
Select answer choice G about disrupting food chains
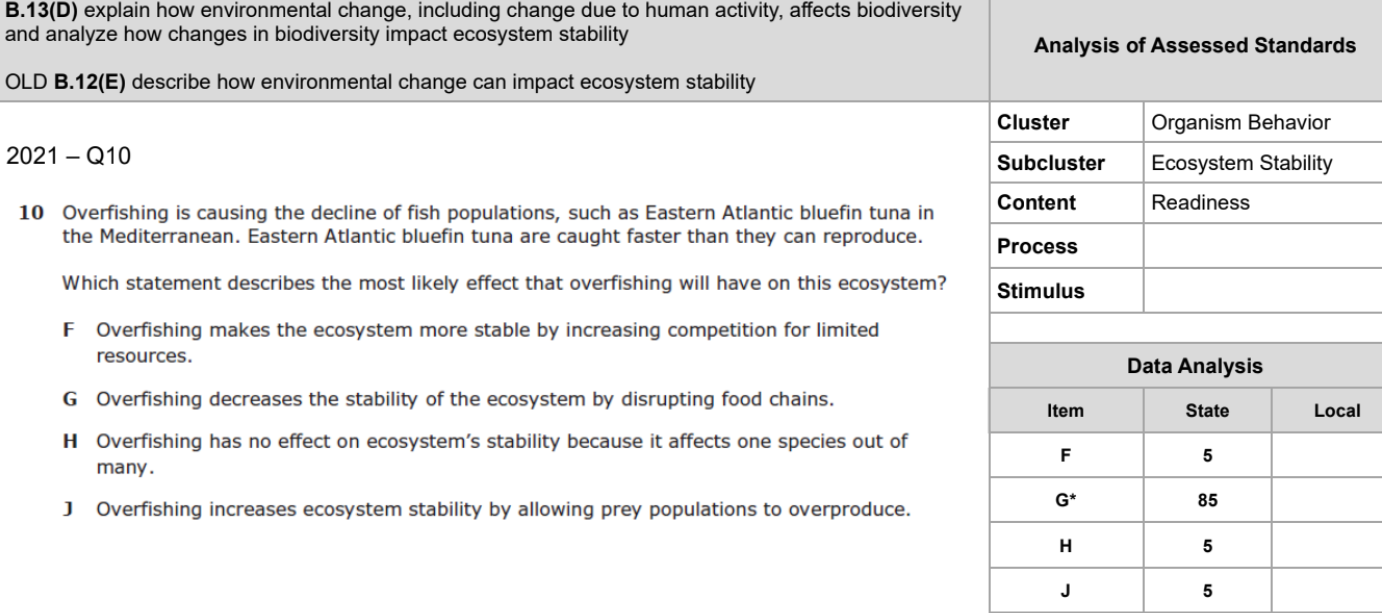pos(449,401)
